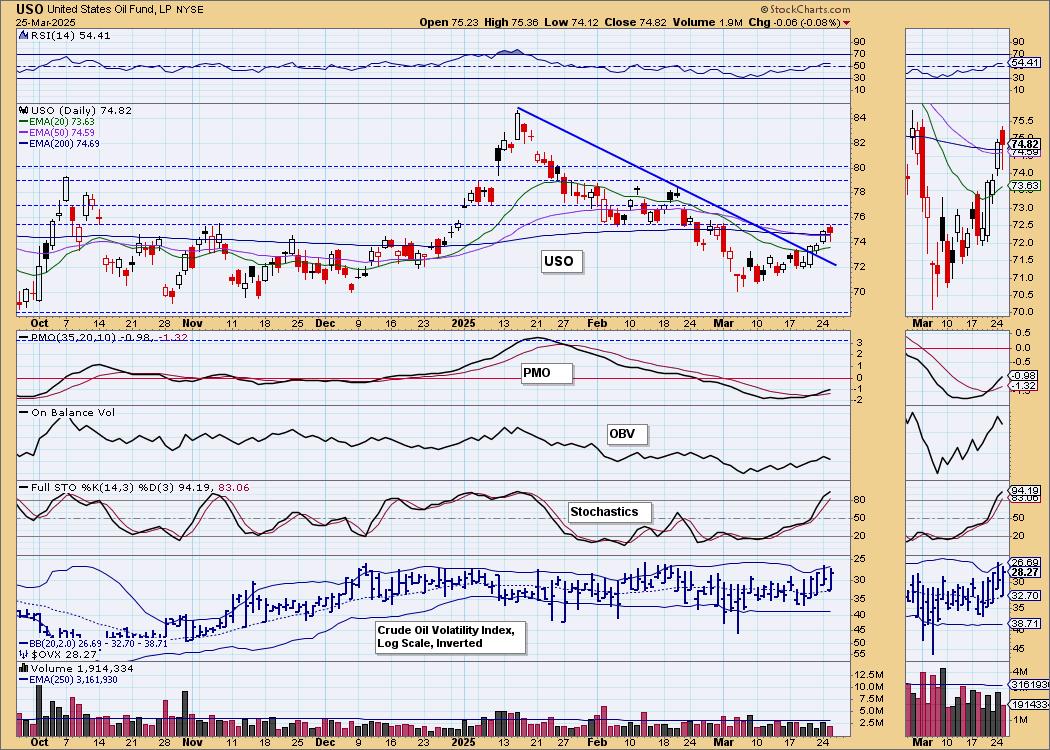Click the candlestick icon before USO (Daily)
Image resolution: width=1050 pixels, height=750 pixels.
[x=23, y=110]
